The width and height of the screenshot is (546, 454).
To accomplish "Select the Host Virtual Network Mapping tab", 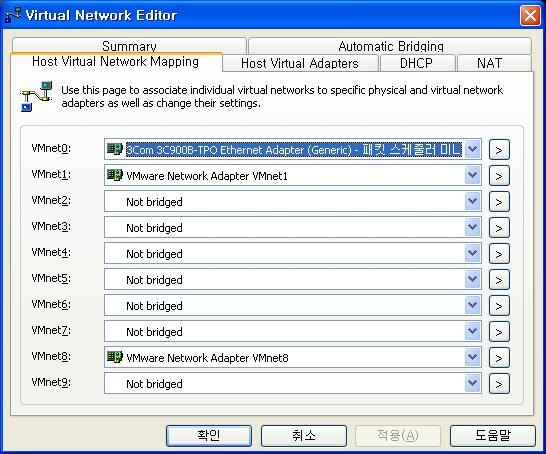I will [116, 62].
